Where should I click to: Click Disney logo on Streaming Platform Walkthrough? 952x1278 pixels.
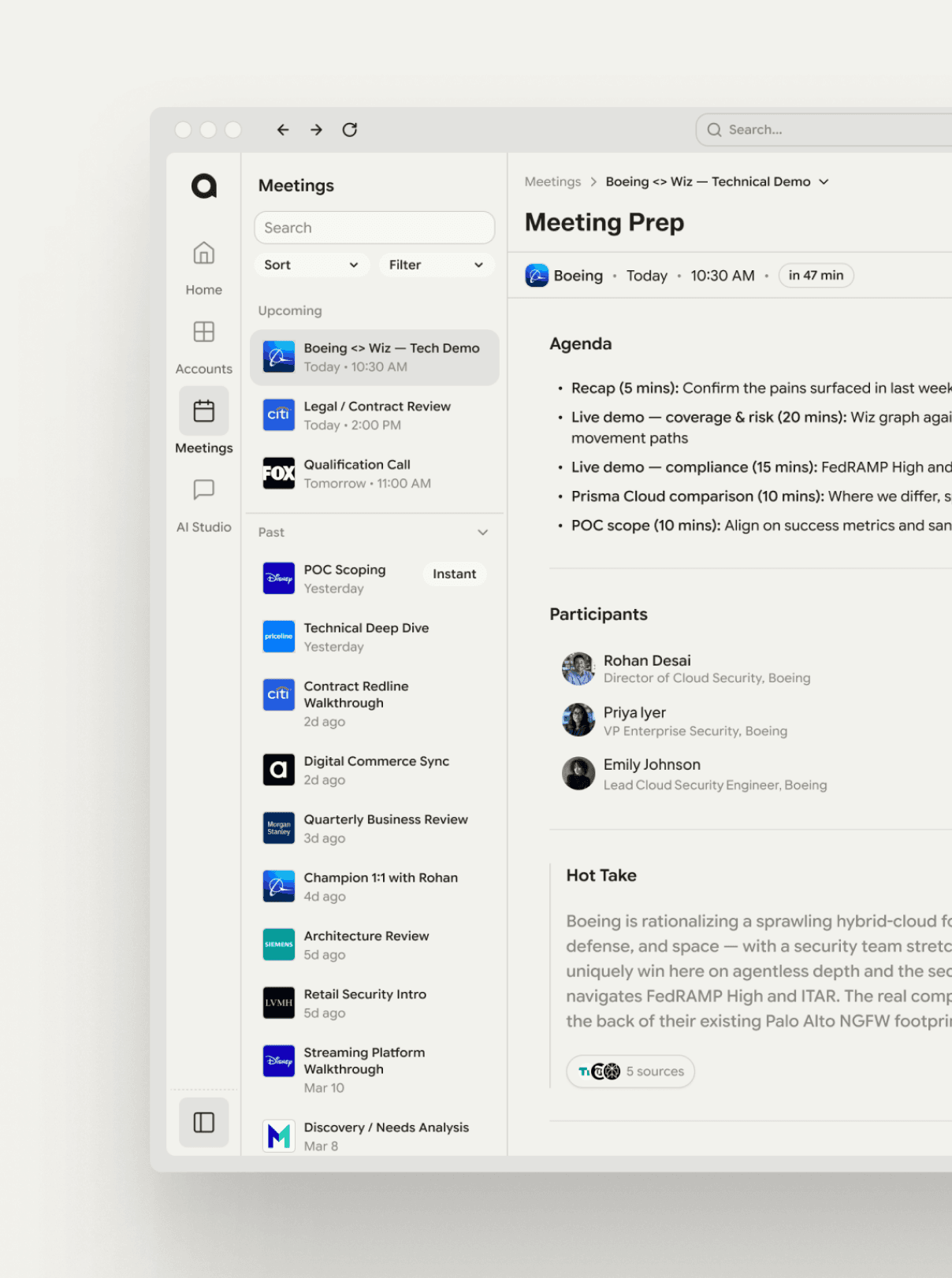pos(279,1061)
